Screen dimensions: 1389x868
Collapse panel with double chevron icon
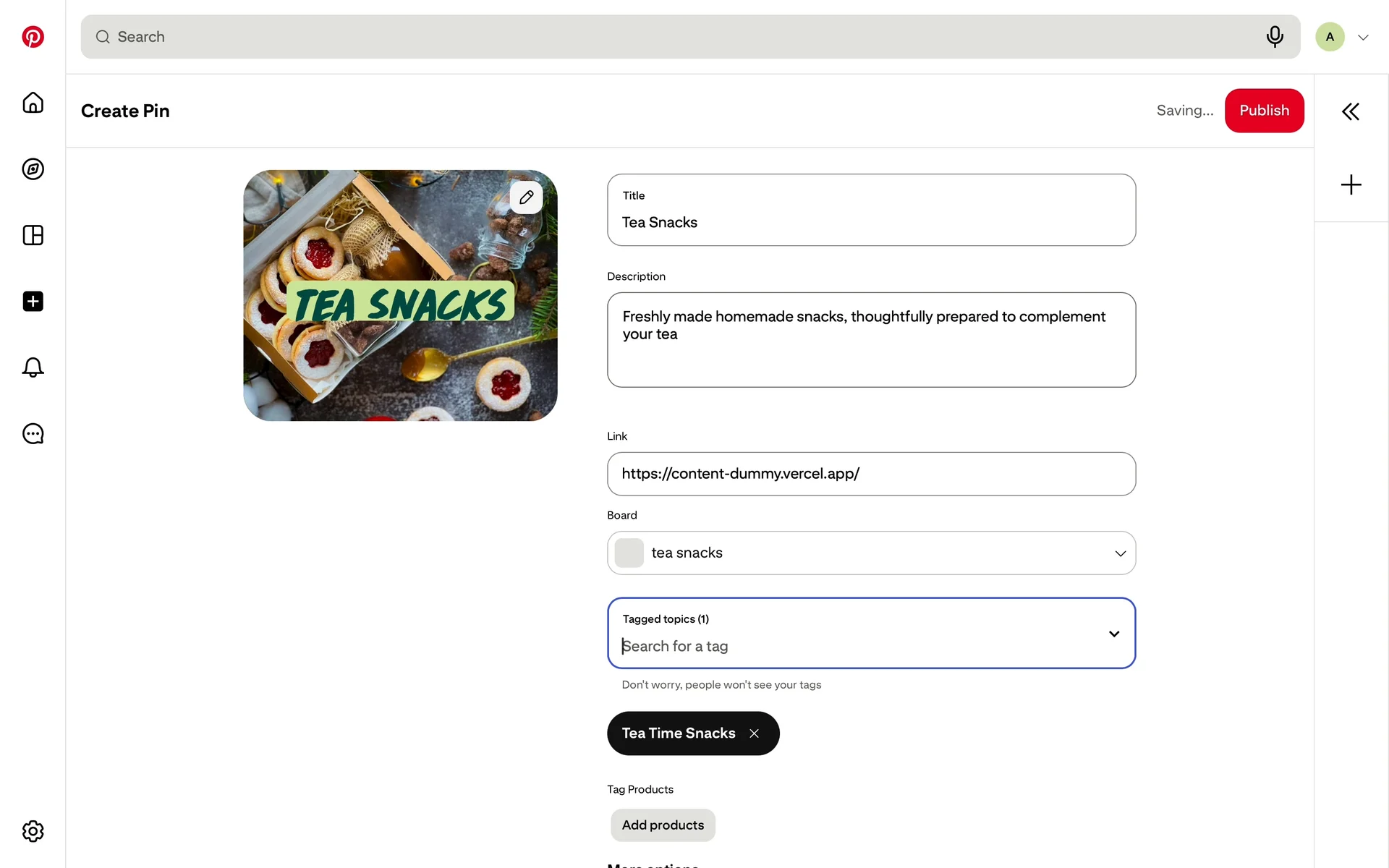pos(1350,111)
